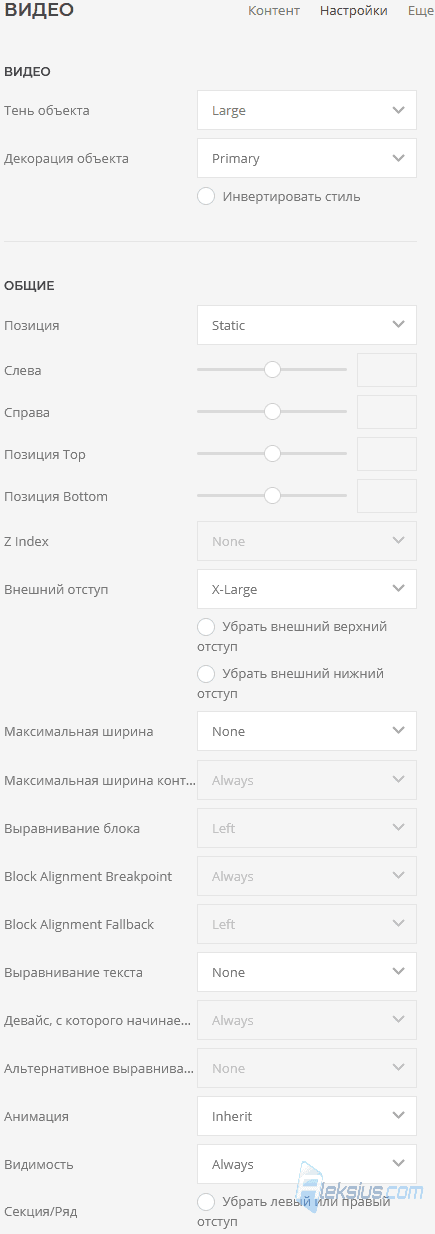
Task: Open the Тень объекта dropdown set to Large
Action: [x=307, y=110]
